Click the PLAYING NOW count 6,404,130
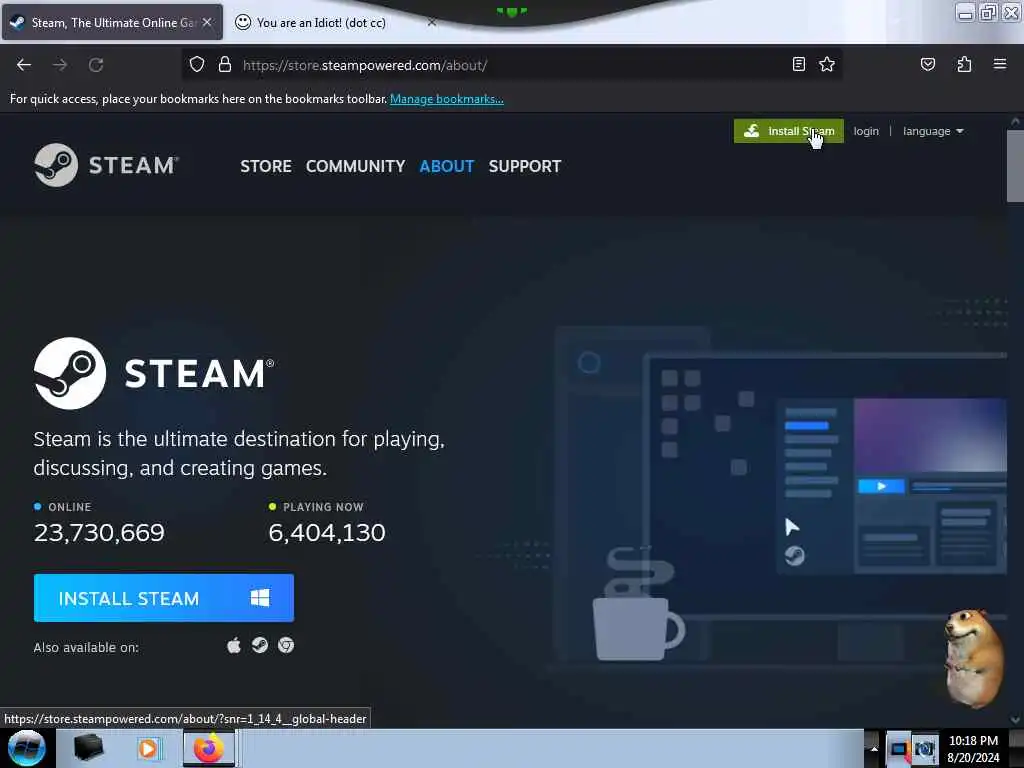 327,533
